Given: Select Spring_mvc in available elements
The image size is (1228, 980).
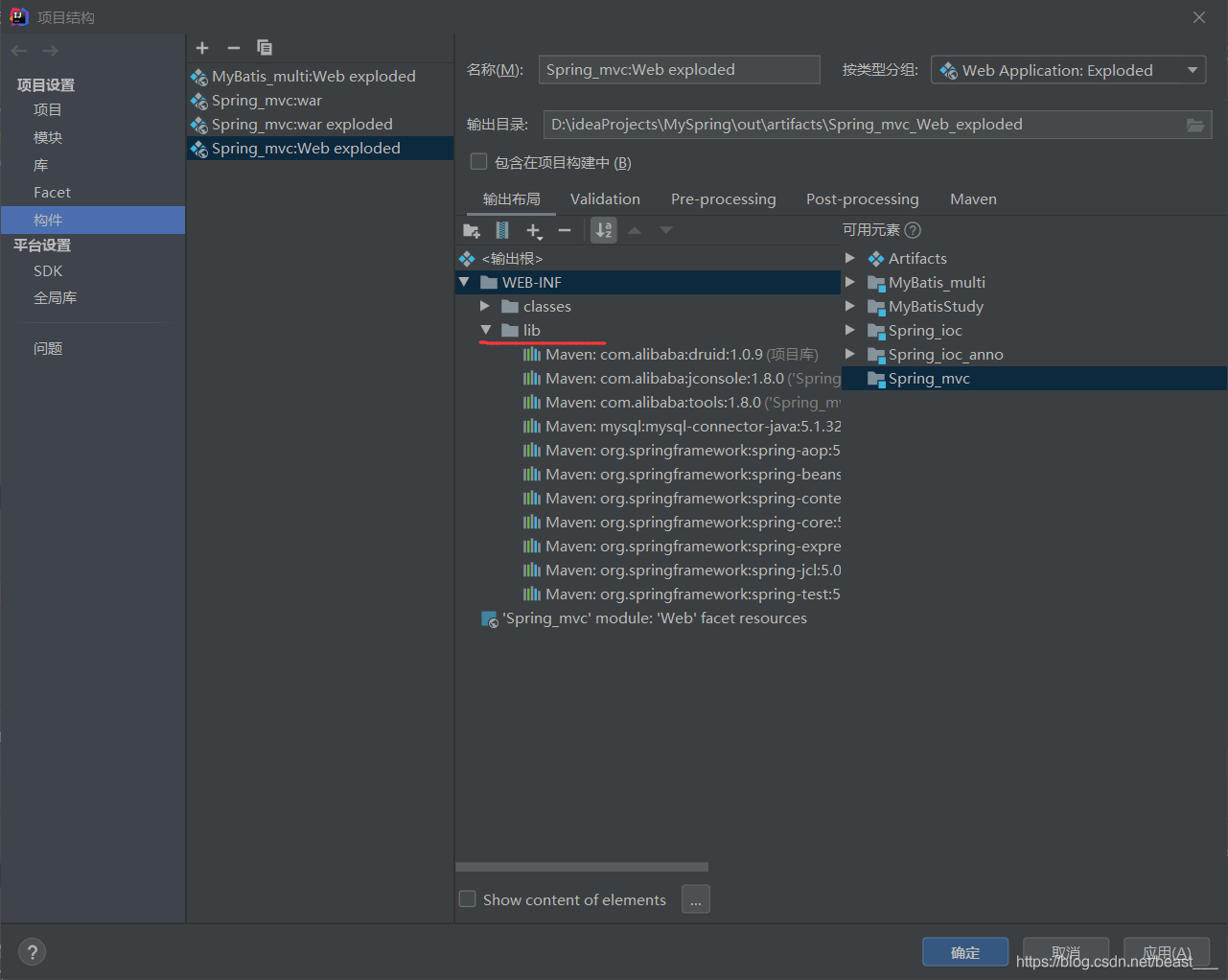Looking at the screenshot, I should pos(1034,379).
